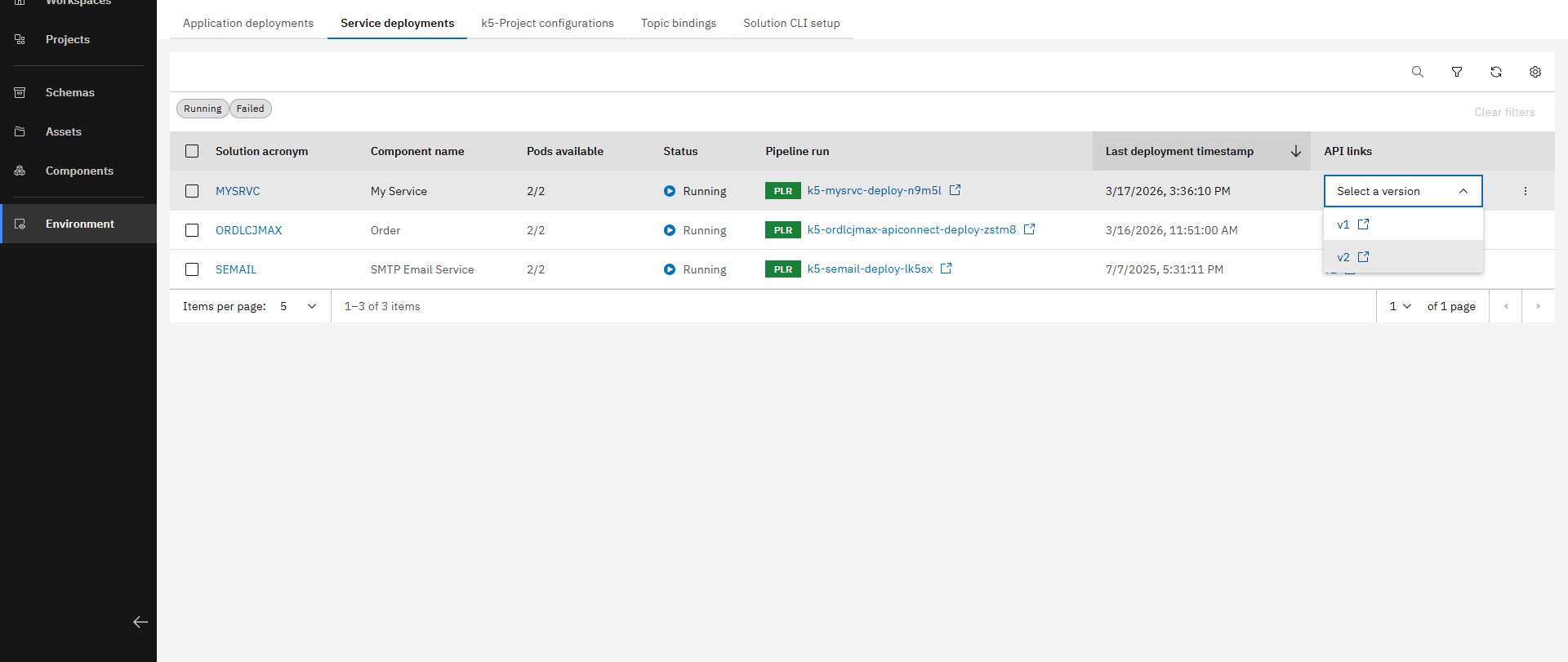Tick the checkbox for ORDLCJMAX
Image resolution: width=1568 pixels, height=662 pixels.
(x=192, y=230)
